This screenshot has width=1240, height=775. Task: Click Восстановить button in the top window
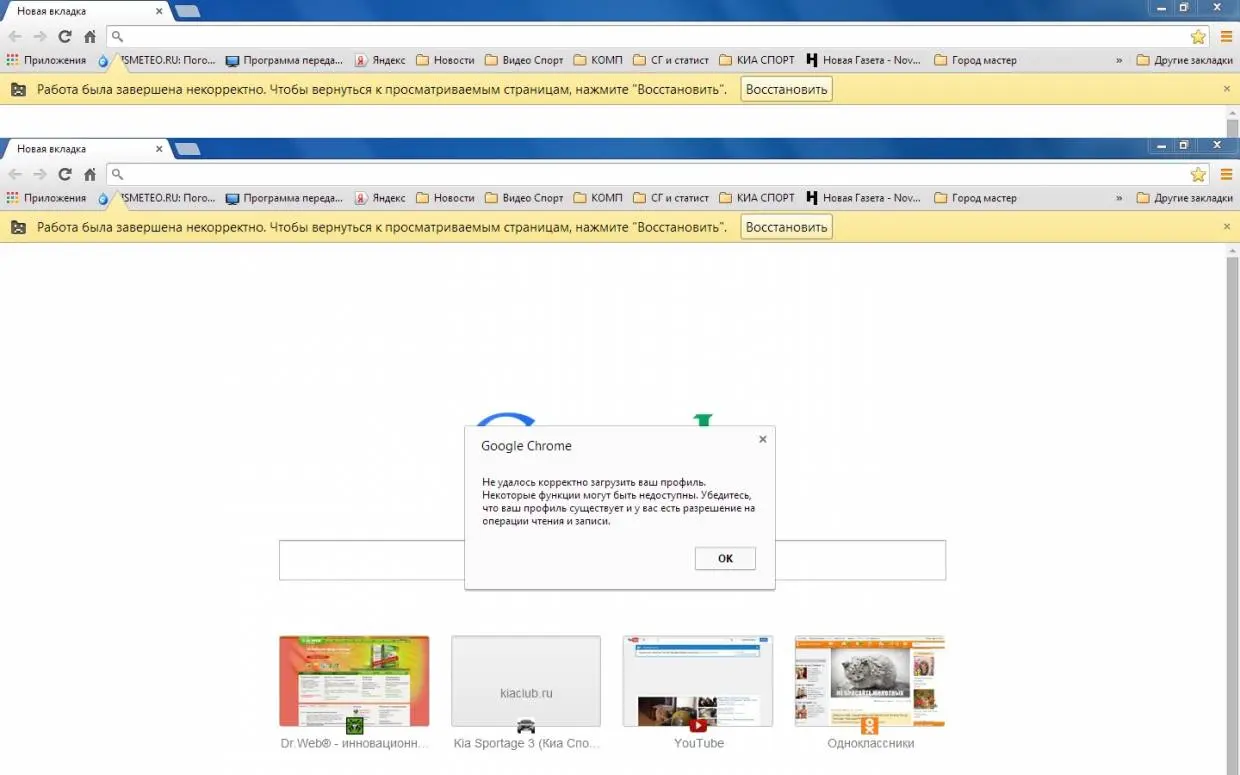tap(787, 89)
